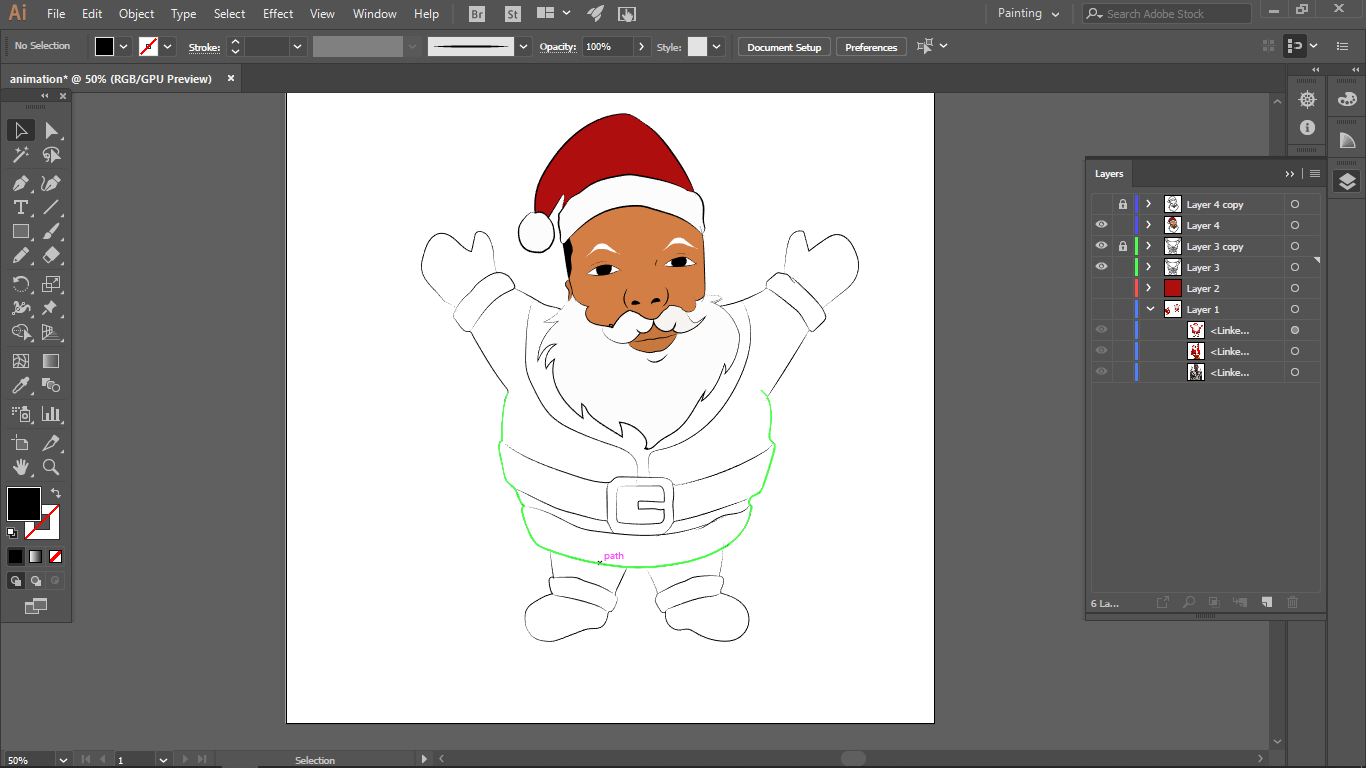Click the Document Setup button
The width and height of the screenshot is (1366, 768).
point(783,46)
